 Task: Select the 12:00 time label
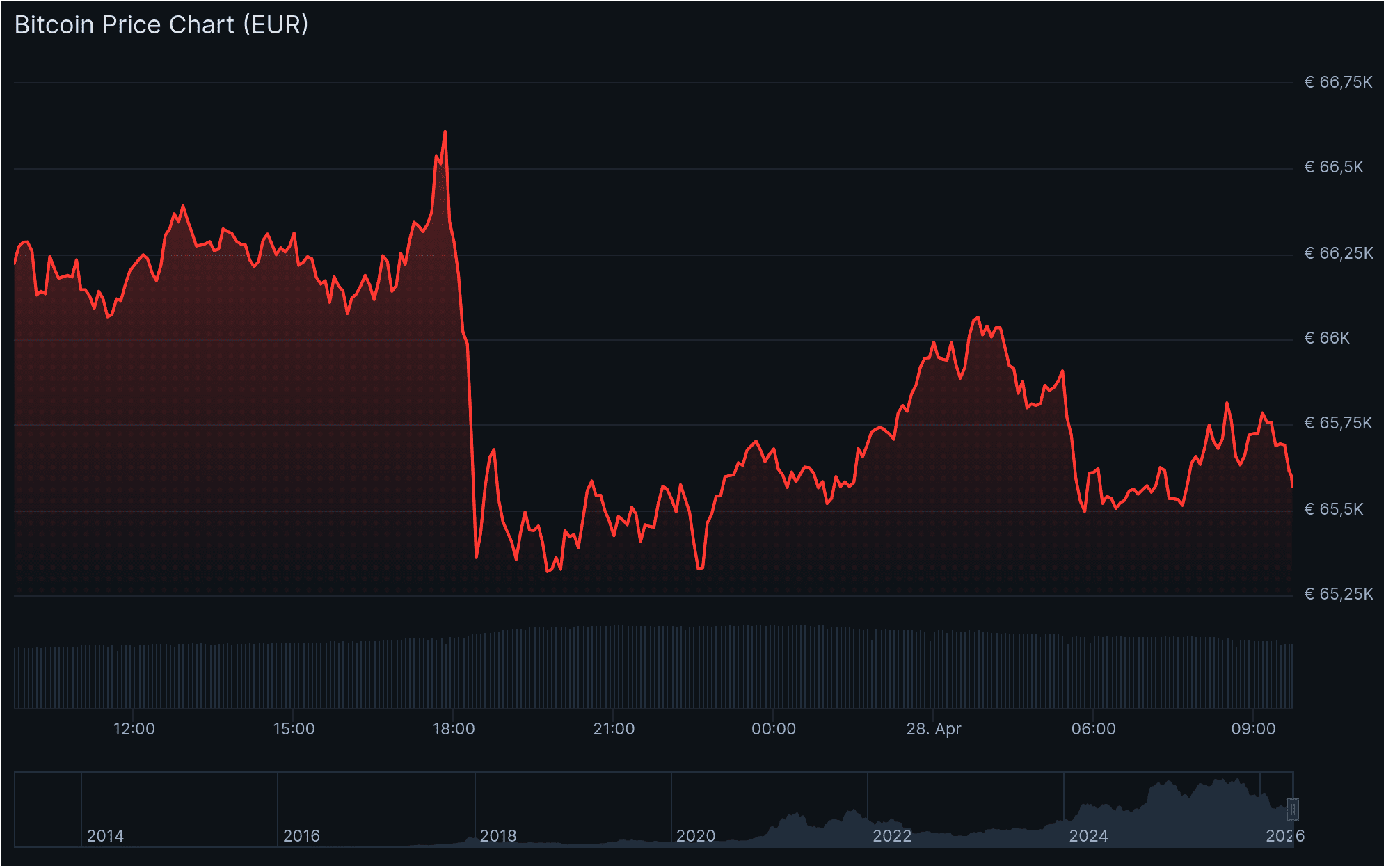(135, 729)
